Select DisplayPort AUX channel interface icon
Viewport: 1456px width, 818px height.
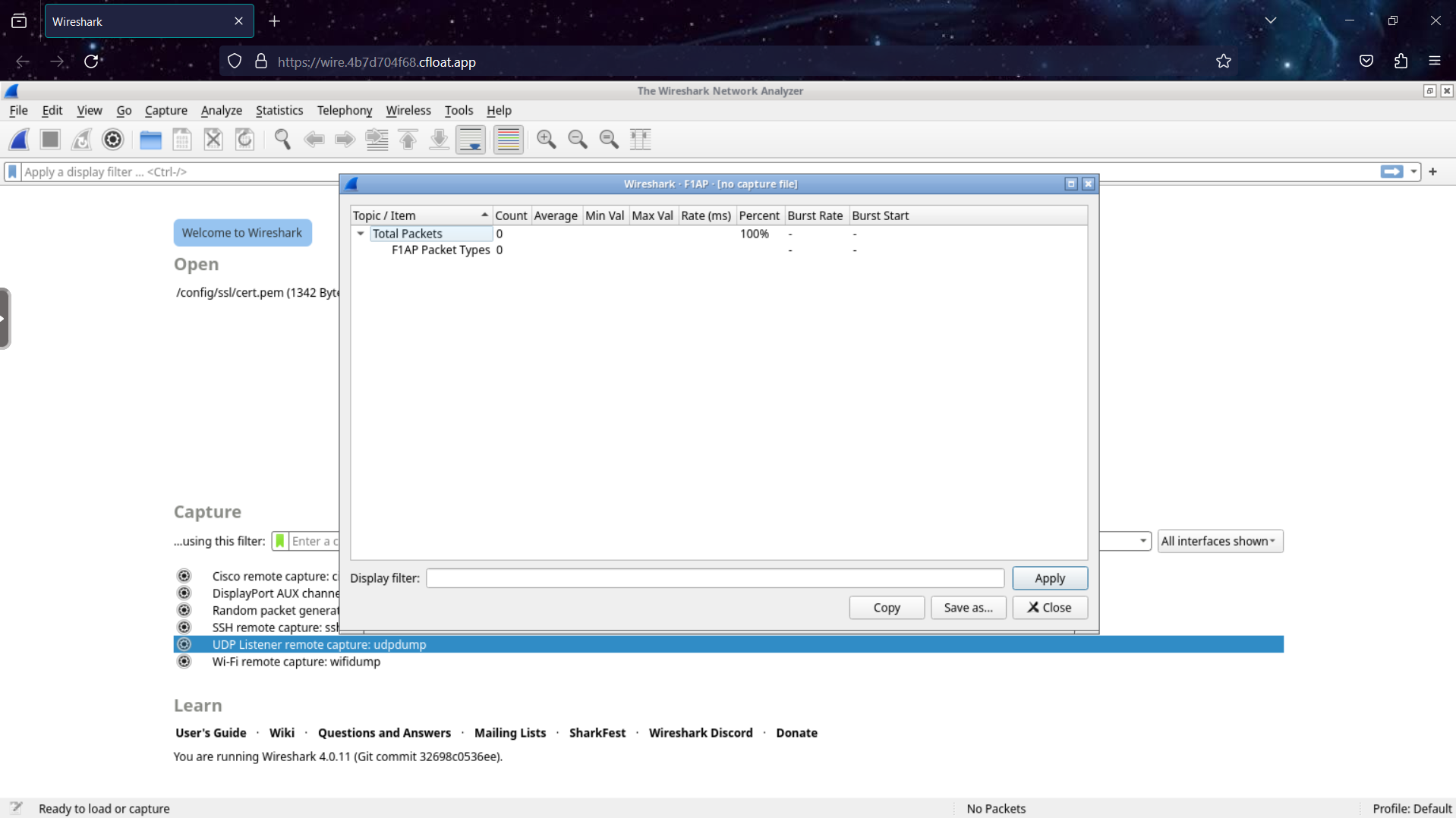[184, 593]
